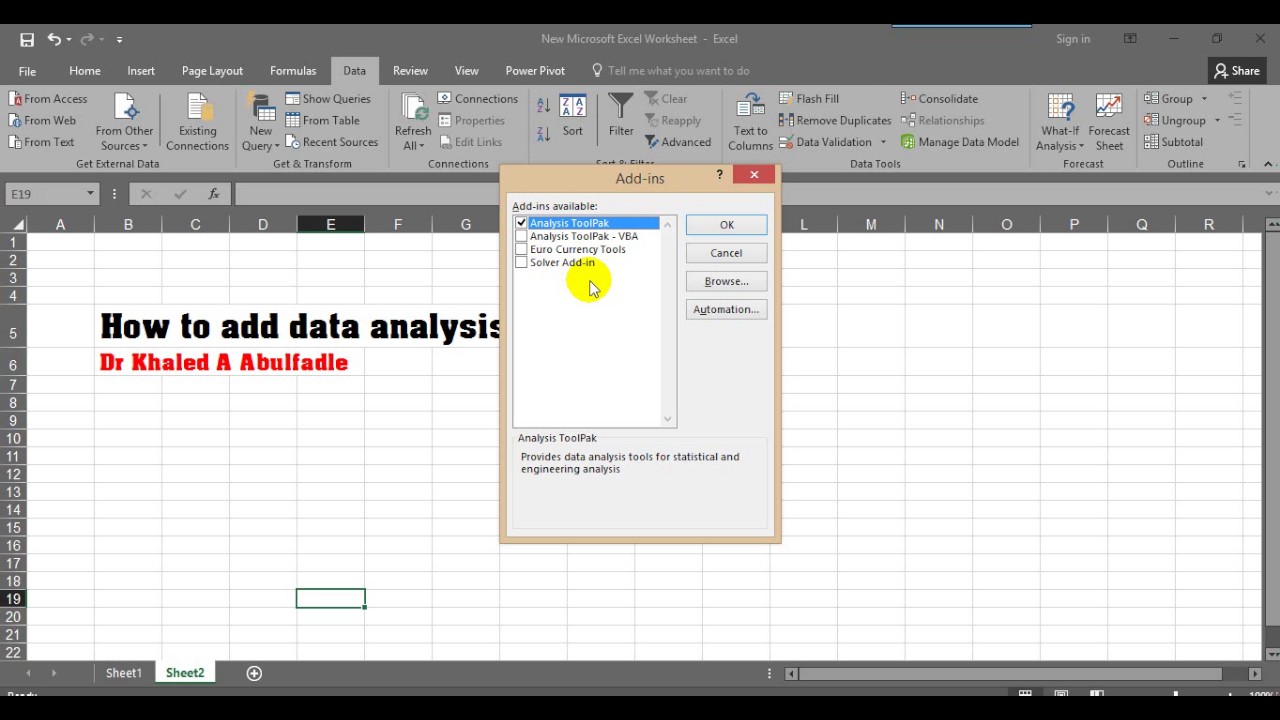
Task: Cancel the Add-ins dialog
Action: point(727,253)
